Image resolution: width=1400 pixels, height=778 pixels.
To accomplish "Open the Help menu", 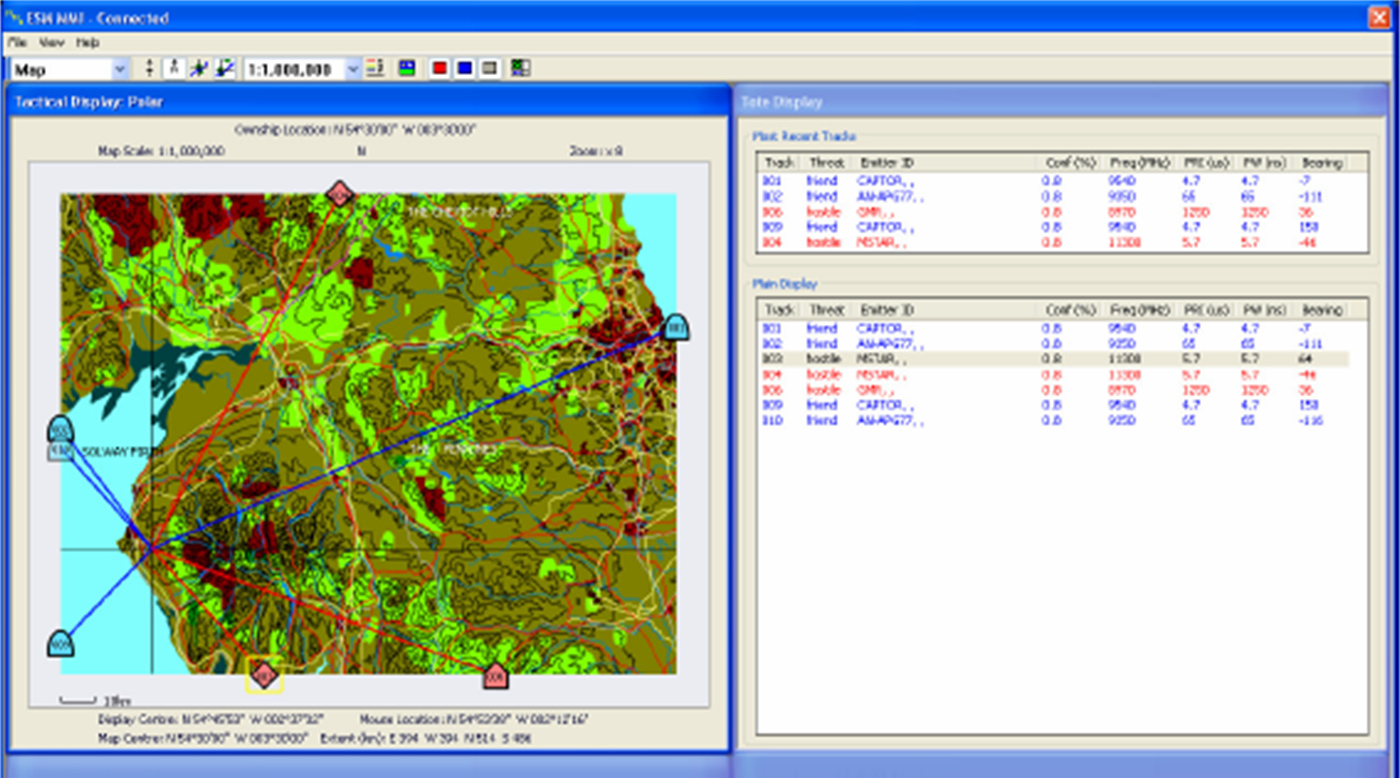I will tap(88, 43).
